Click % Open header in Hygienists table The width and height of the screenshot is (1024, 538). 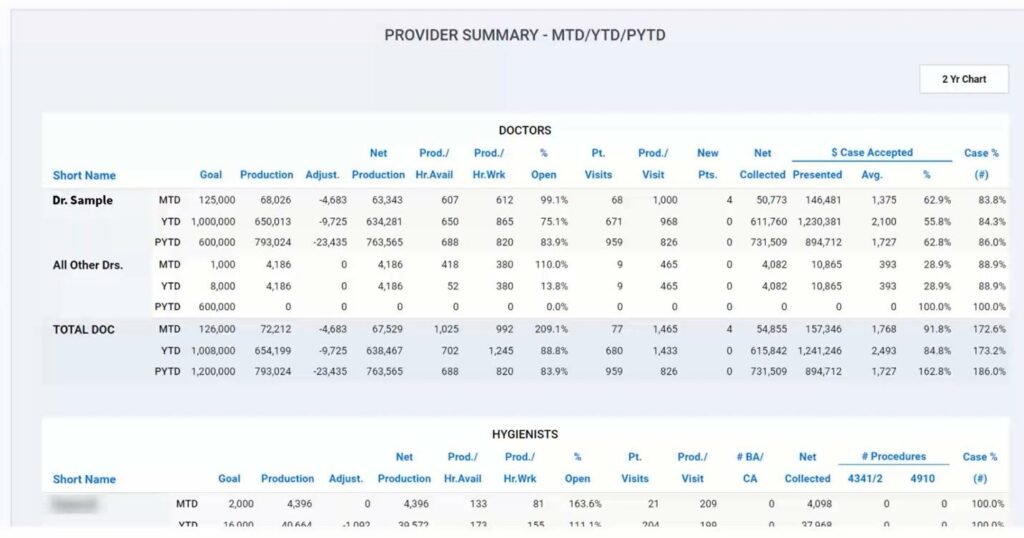(577, 467)
